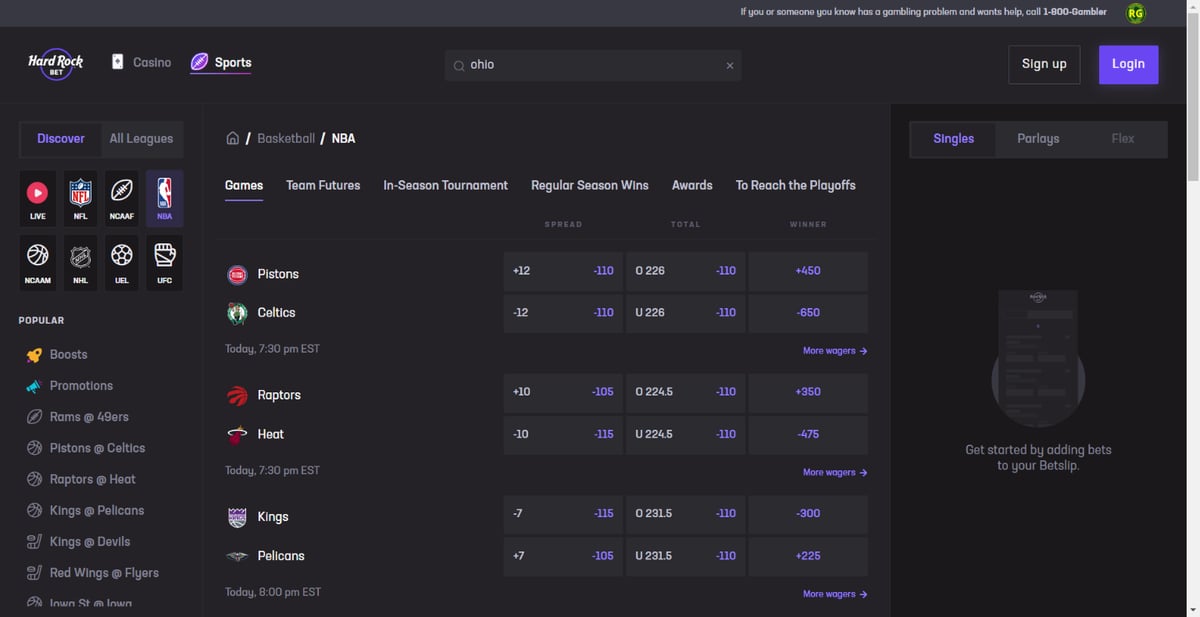
Task: Switch betslip to Singles
Action: 953,139
